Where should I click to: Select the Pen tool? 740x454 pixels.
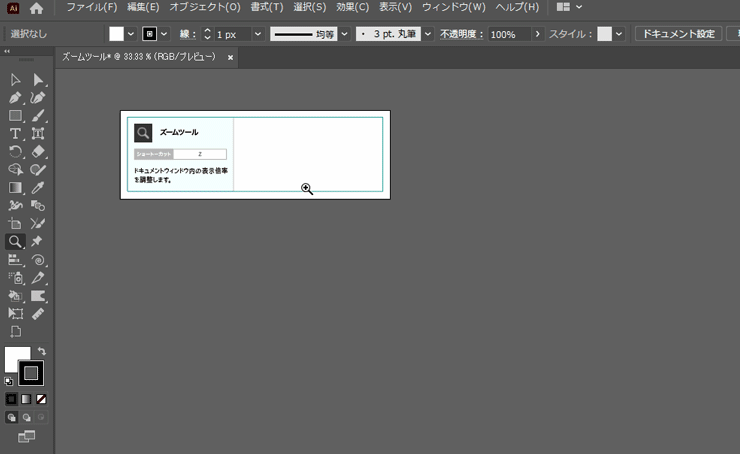pos(15,98)
